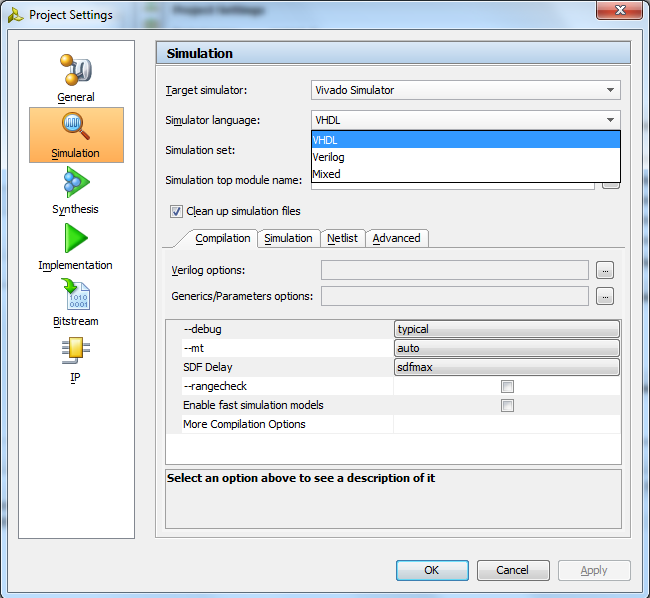Expand the Target simulator dropdown
This screenshot has width=650, height=598.
click(466, 90)
